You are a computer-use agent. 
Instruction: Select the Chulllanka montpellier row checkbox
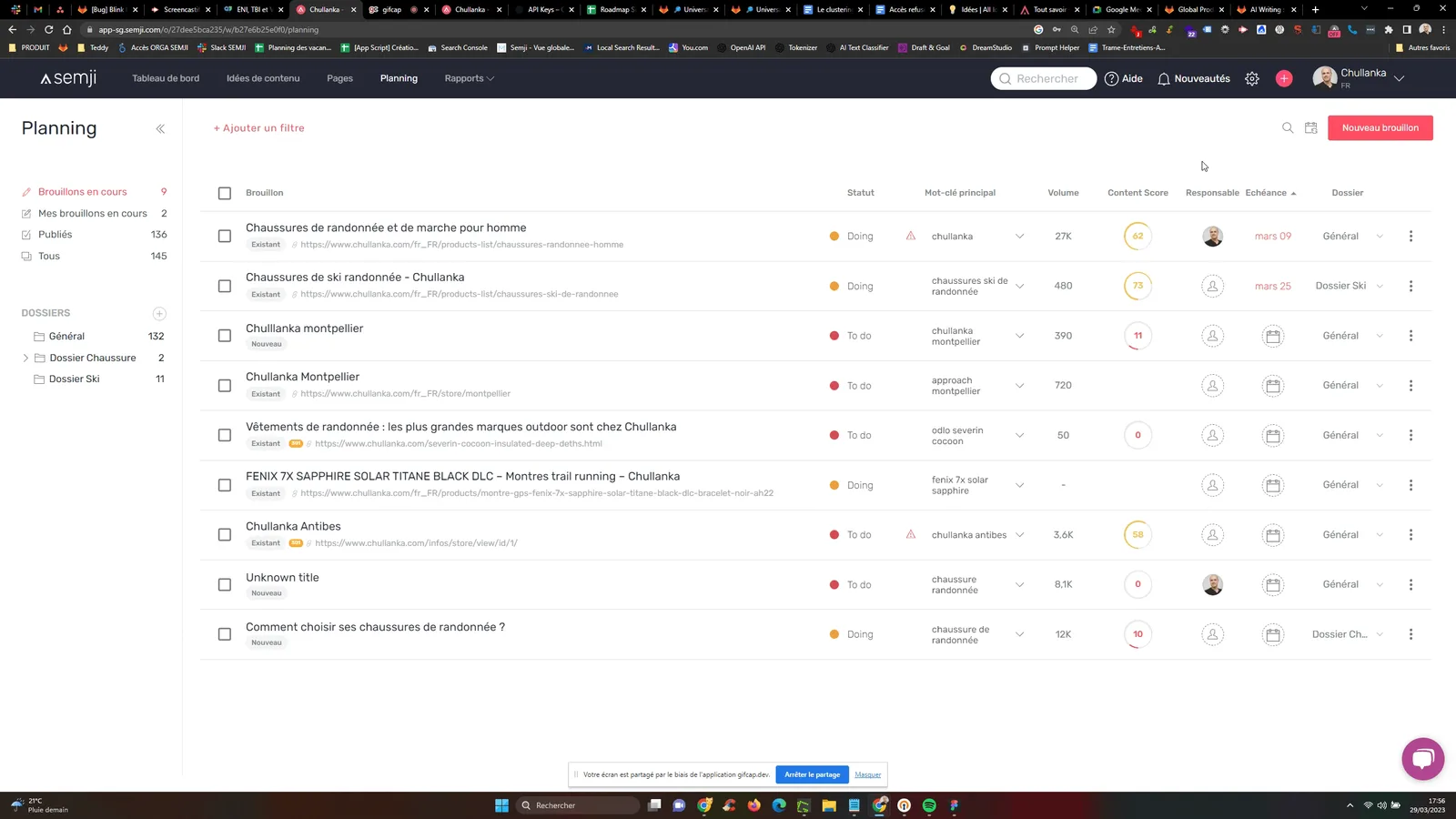click(x=225, y=336)
